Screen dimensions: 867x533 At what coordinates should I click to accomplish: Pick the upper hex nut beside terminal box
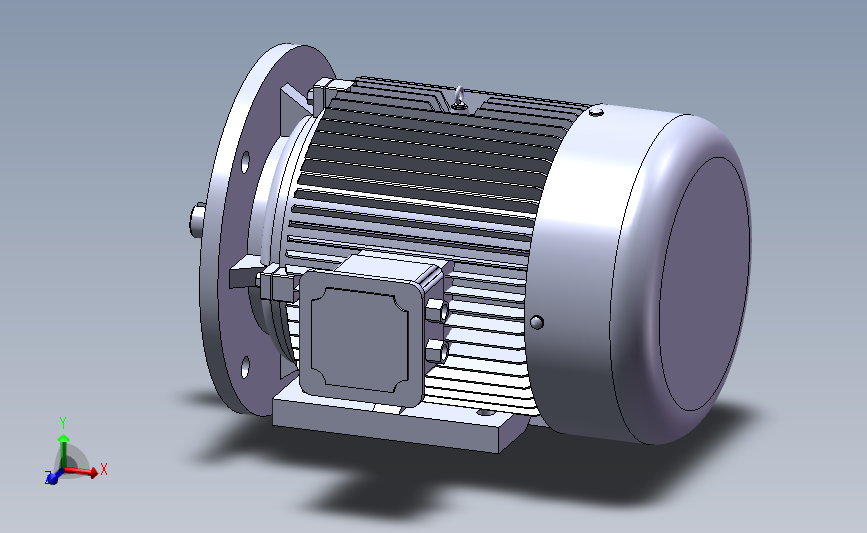tap(438, 310)
